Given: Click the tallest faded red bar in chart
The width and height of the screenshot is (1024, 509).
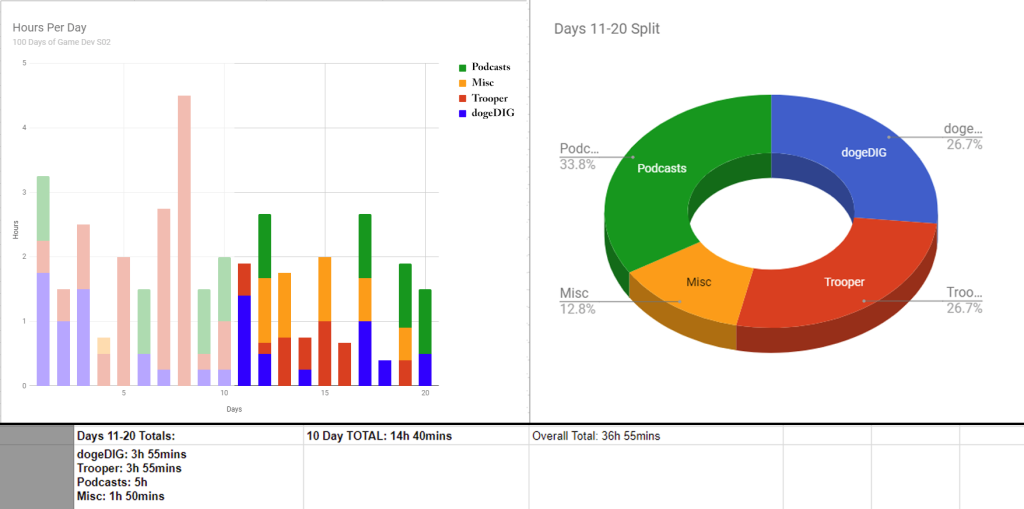Looking at the screenshot, I should [184, 240].
